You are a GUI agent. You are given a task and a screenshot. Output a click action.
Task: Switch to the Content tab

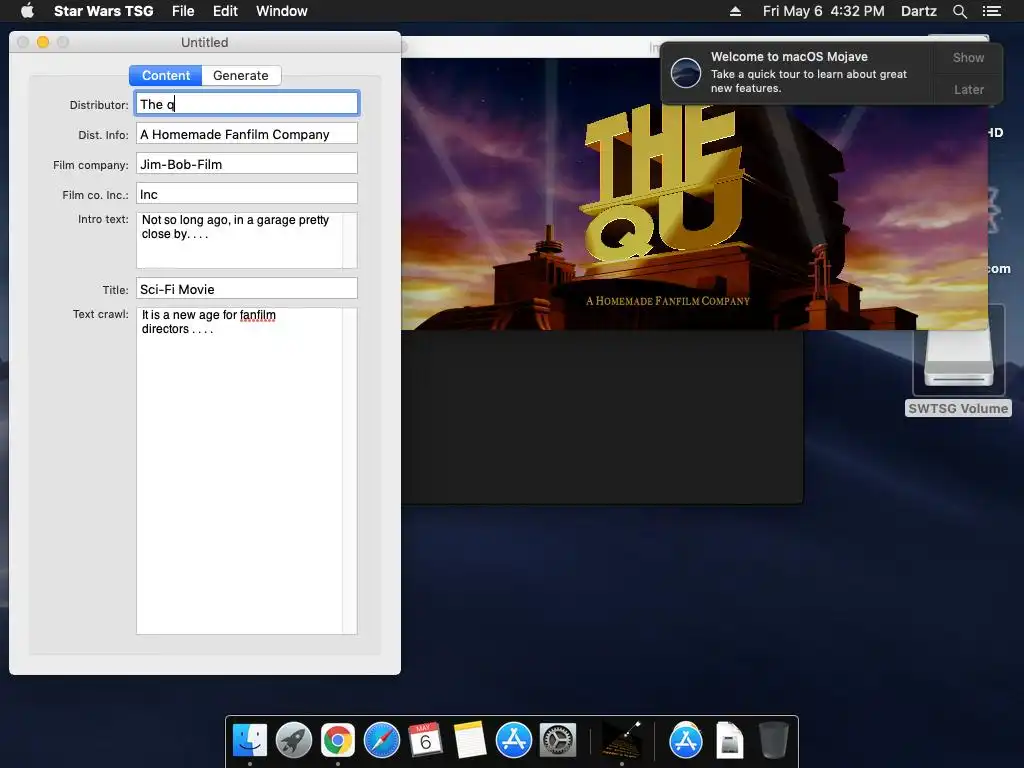click(x=166, y=75)
